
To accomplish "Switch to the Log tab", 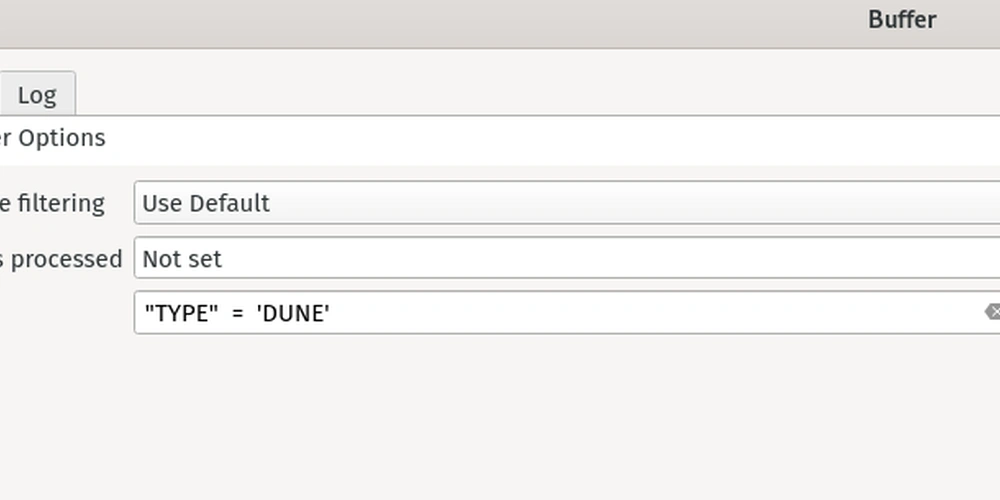I will [37, 95].
